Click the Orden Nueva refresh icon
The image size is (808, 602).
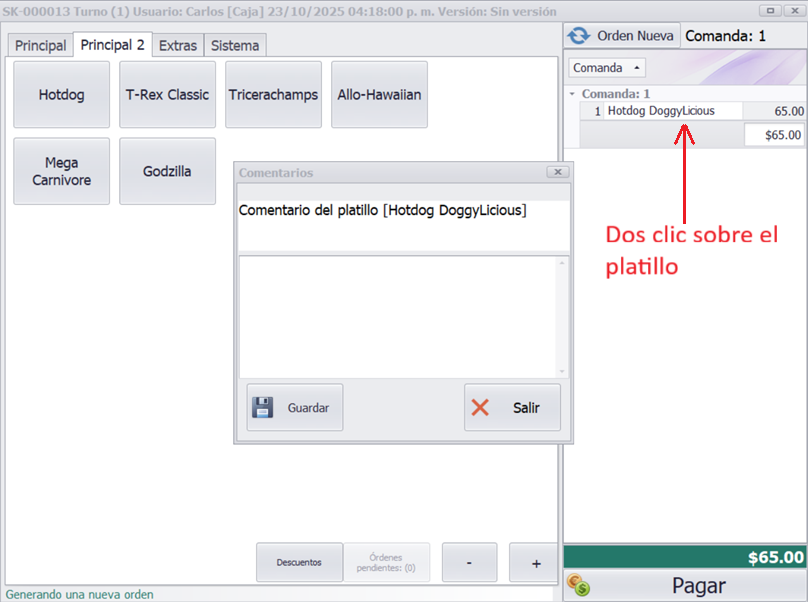(578, 35)
